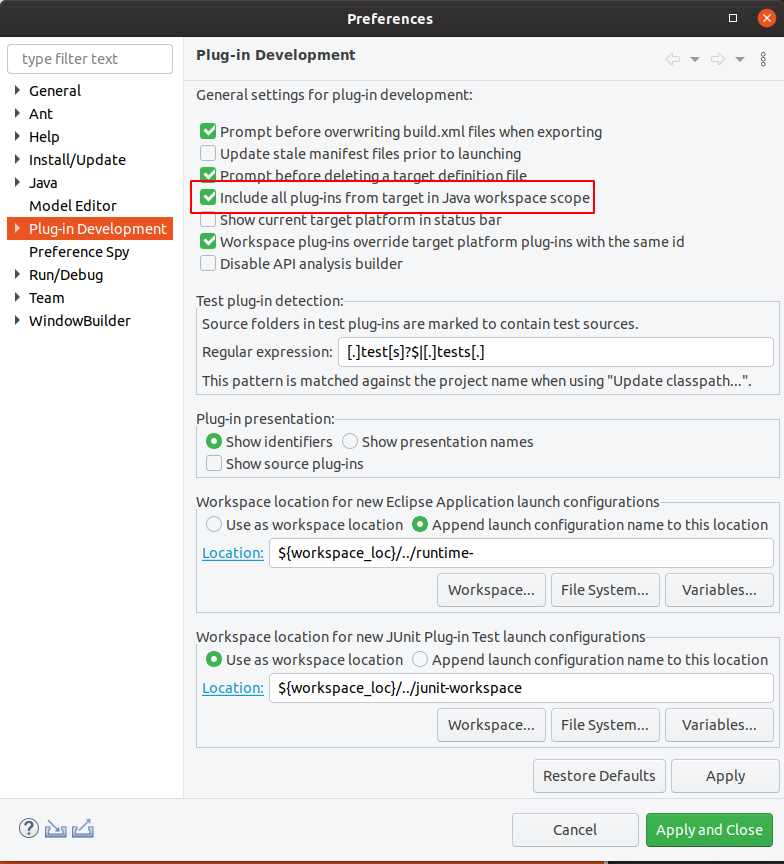The width and height of the screenshot is (784, 864).
Task: Maximize the Preferences window
Action: (733, 18)
